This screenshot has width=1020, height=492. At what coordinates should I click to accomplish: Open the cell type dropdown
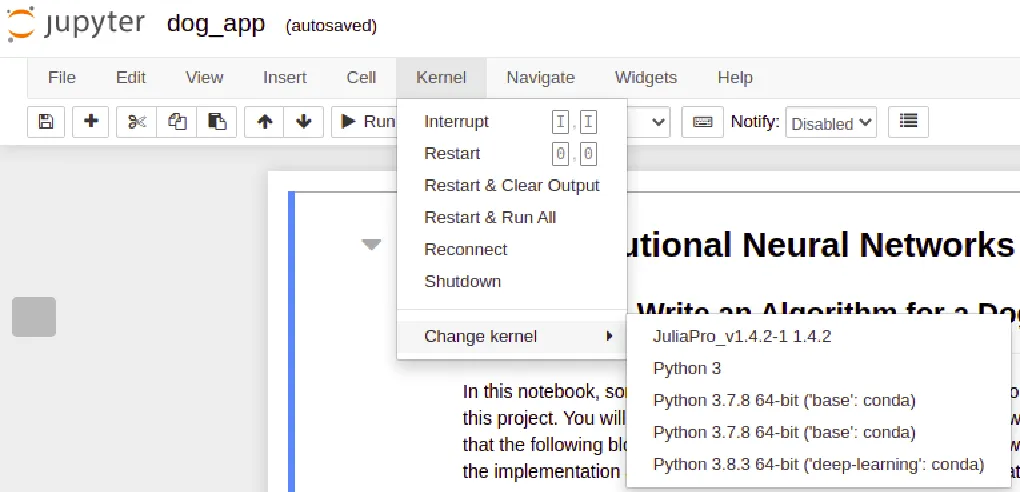pos(648,122)
